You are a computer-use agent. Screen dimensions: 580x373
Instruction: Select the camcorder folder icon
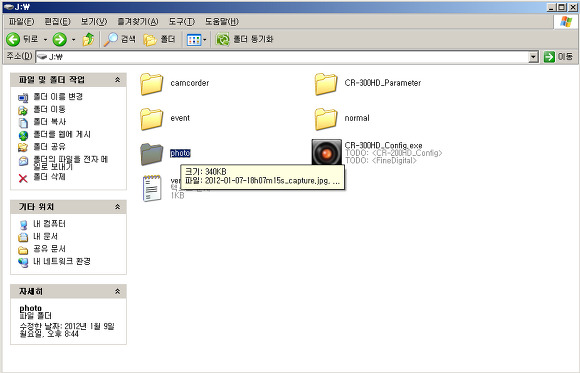pos(152,84)
